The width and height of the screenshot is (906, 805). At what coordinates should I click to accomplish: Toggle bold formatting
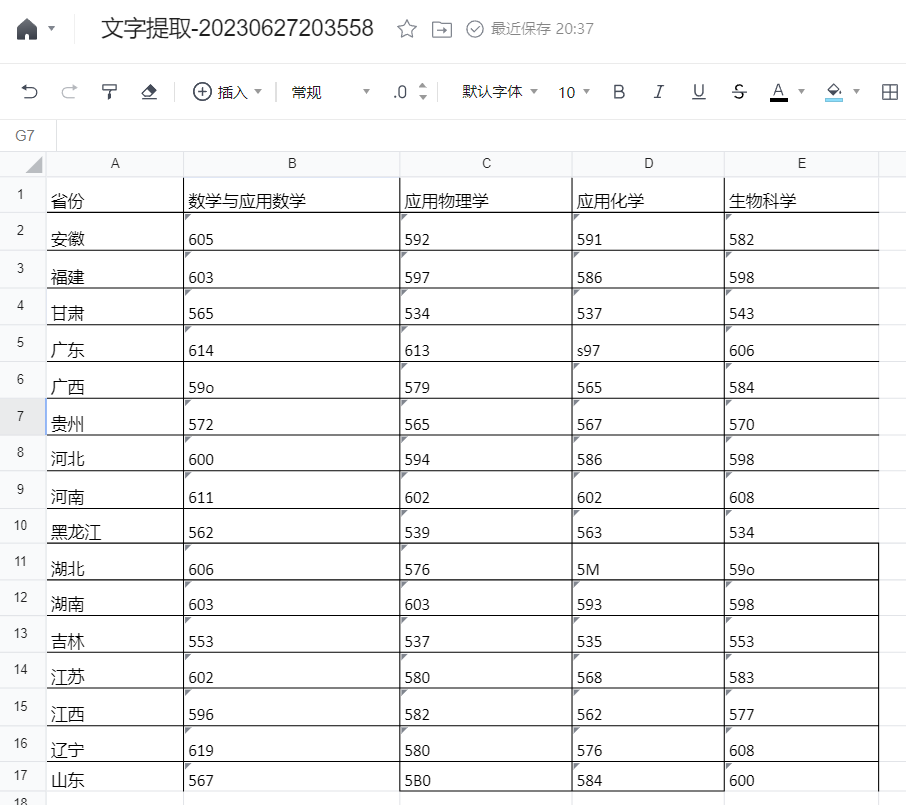[x=619, y=92]
